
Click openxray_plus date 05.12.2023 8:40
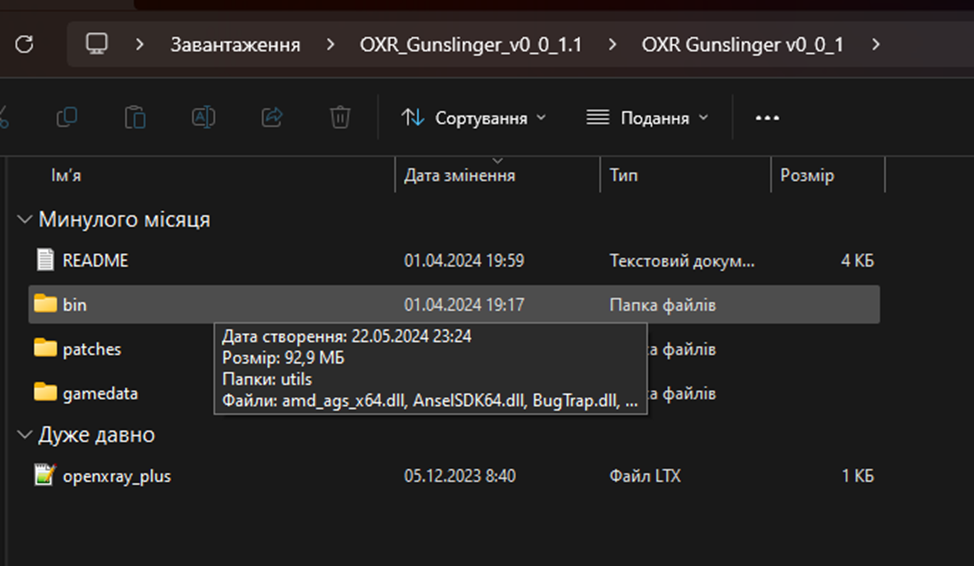[460, 476]
